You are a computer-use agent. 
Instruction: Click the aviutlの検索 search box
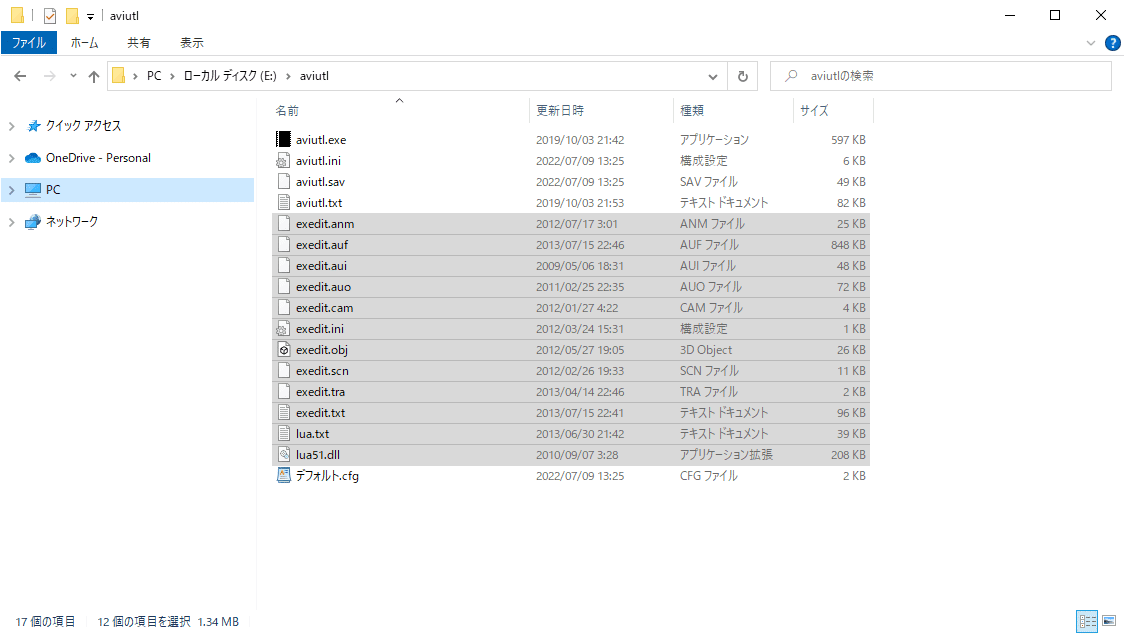[941, 76]
